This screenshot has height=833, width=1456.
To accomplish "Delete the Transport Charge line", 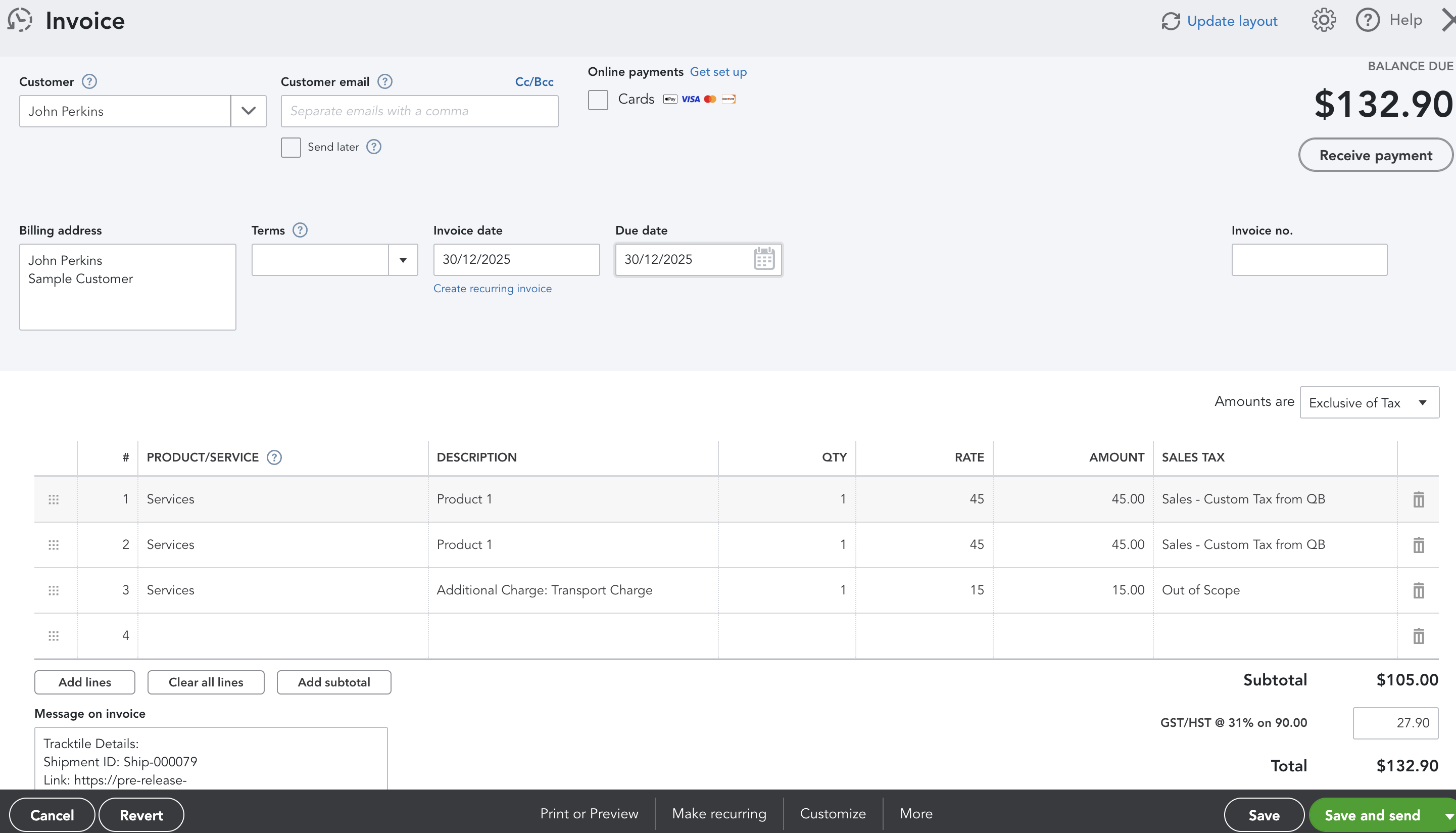I will pos(1418,590).
